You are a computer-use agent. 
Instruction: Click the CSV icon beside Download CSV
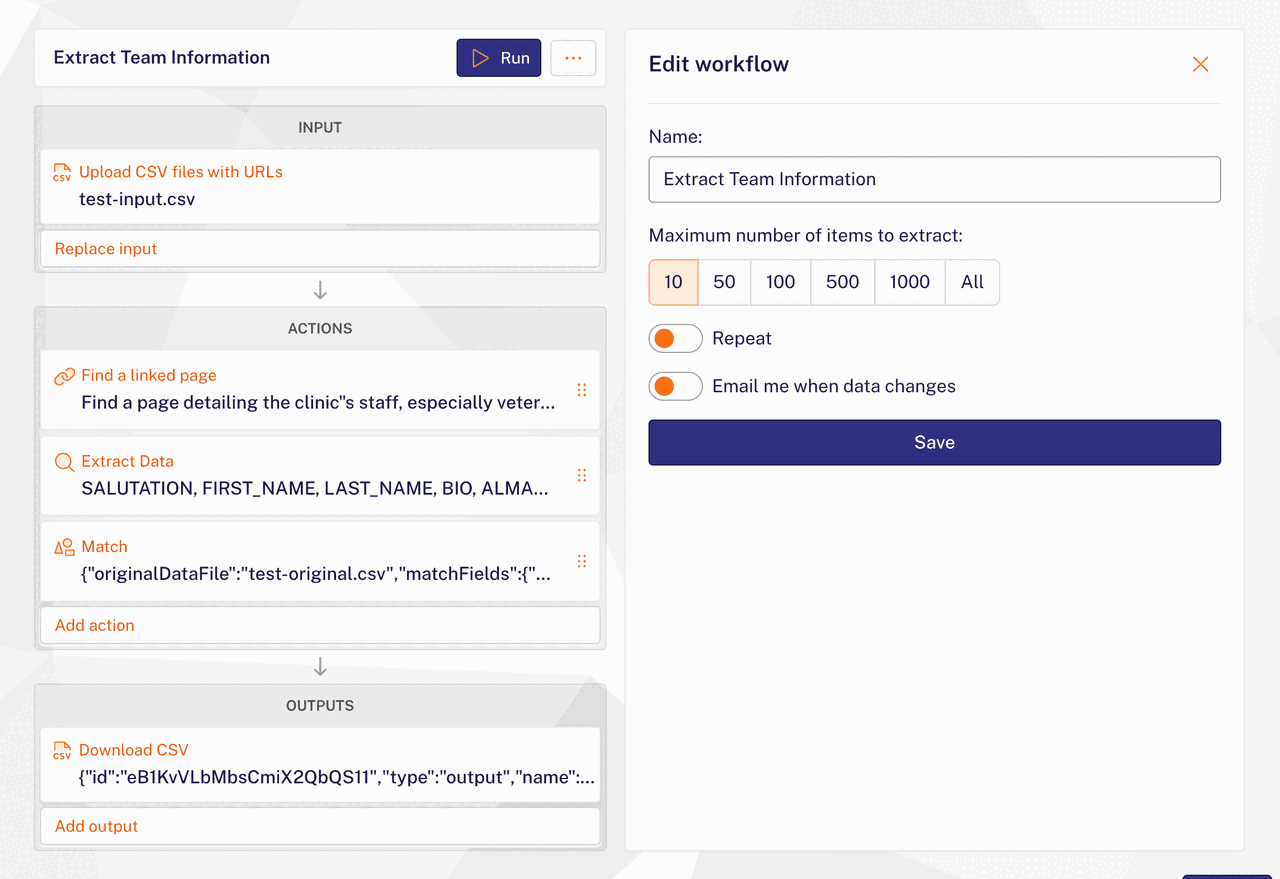pos(62,751)
